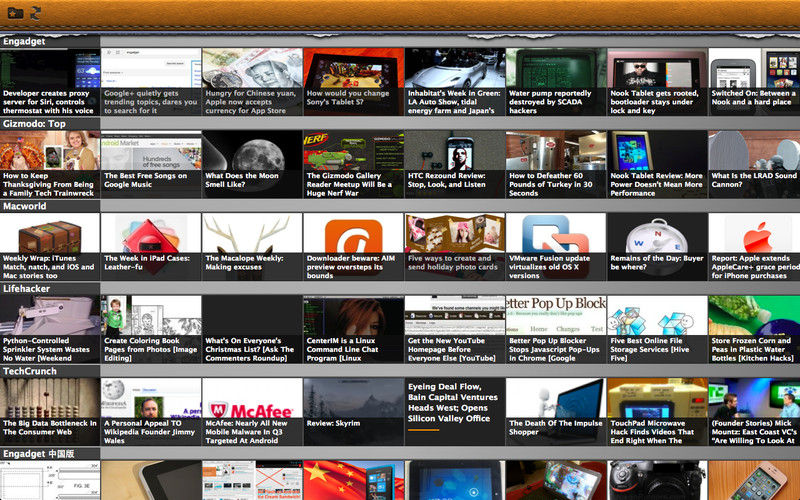This screenshot has height=500, width=800.
Task: Open Weekly Wrap: iTunes Match article
Action: [50, 247]
